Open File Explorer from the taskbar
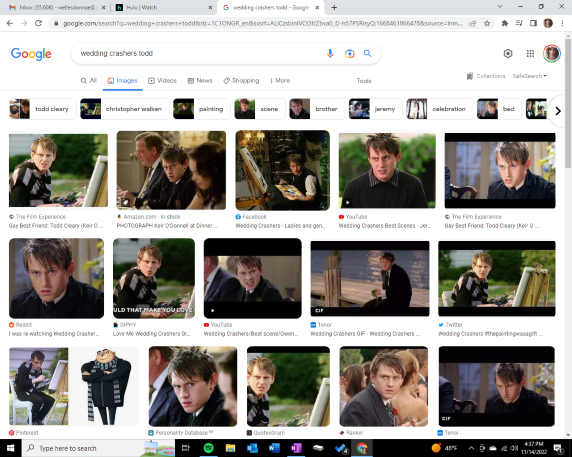 coord(230,448)
